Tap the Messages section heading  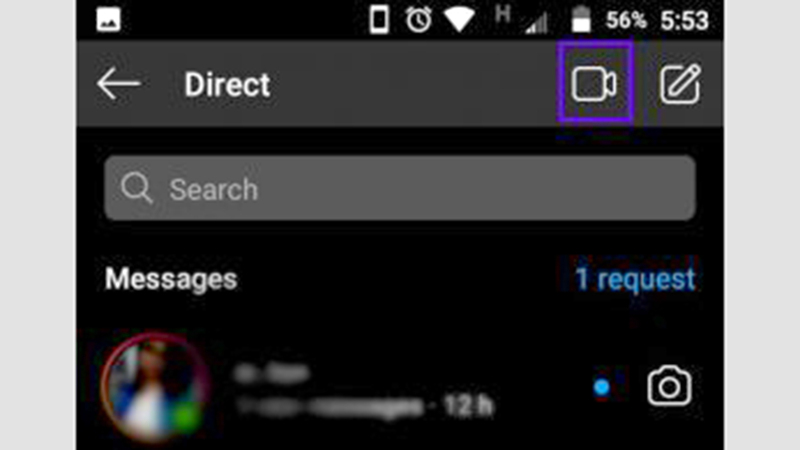click(x=171, y=279)
